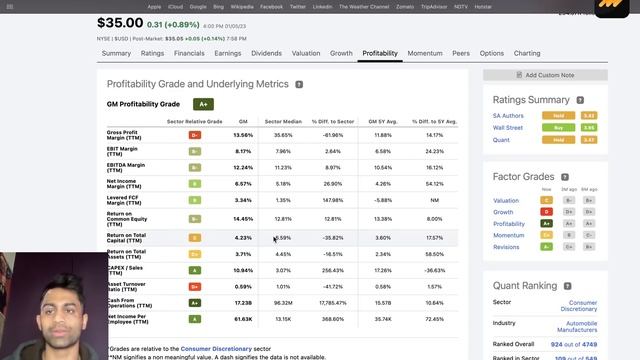
Task: Open the Earnings tab
Action: [x=228, y=53]
